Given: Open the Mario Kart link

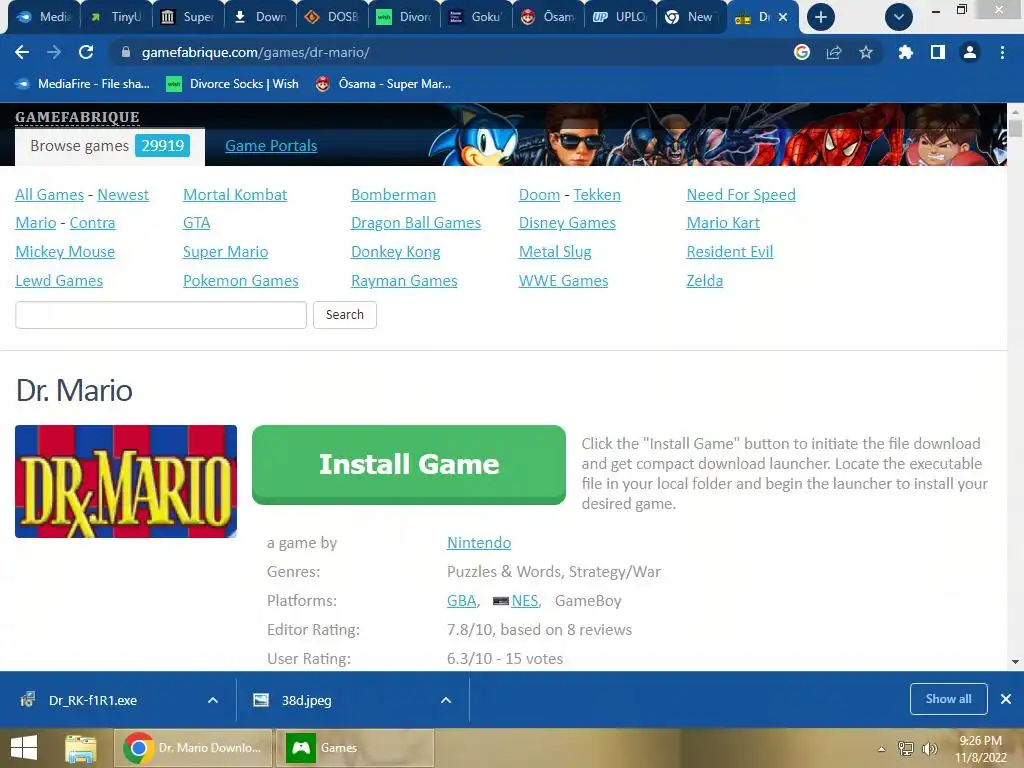Looking at the screenshot, I should pos(723,223).
